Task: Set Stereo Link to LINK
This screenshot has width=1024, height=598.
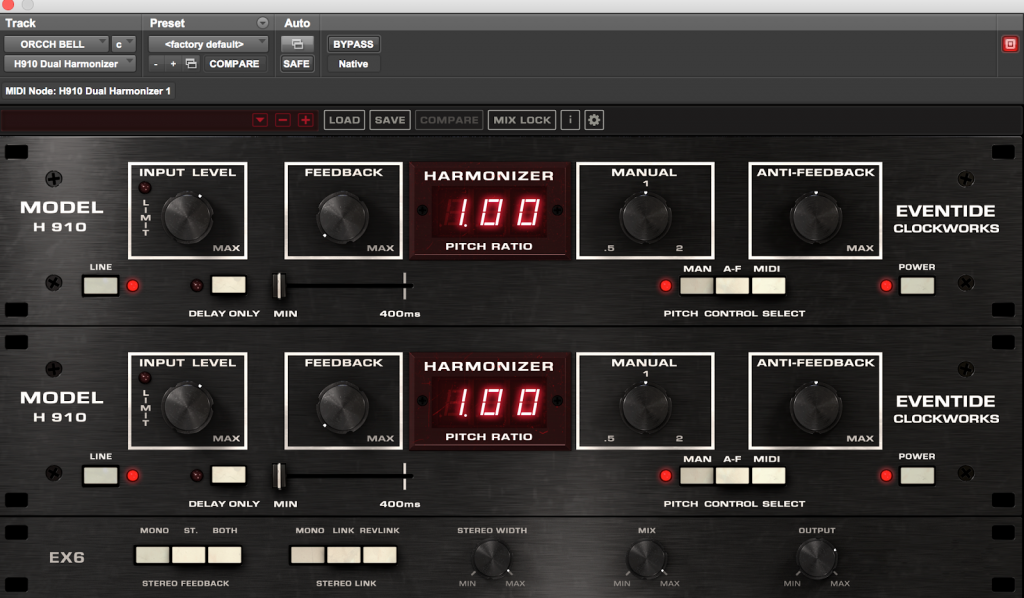Action: point(344,555)
